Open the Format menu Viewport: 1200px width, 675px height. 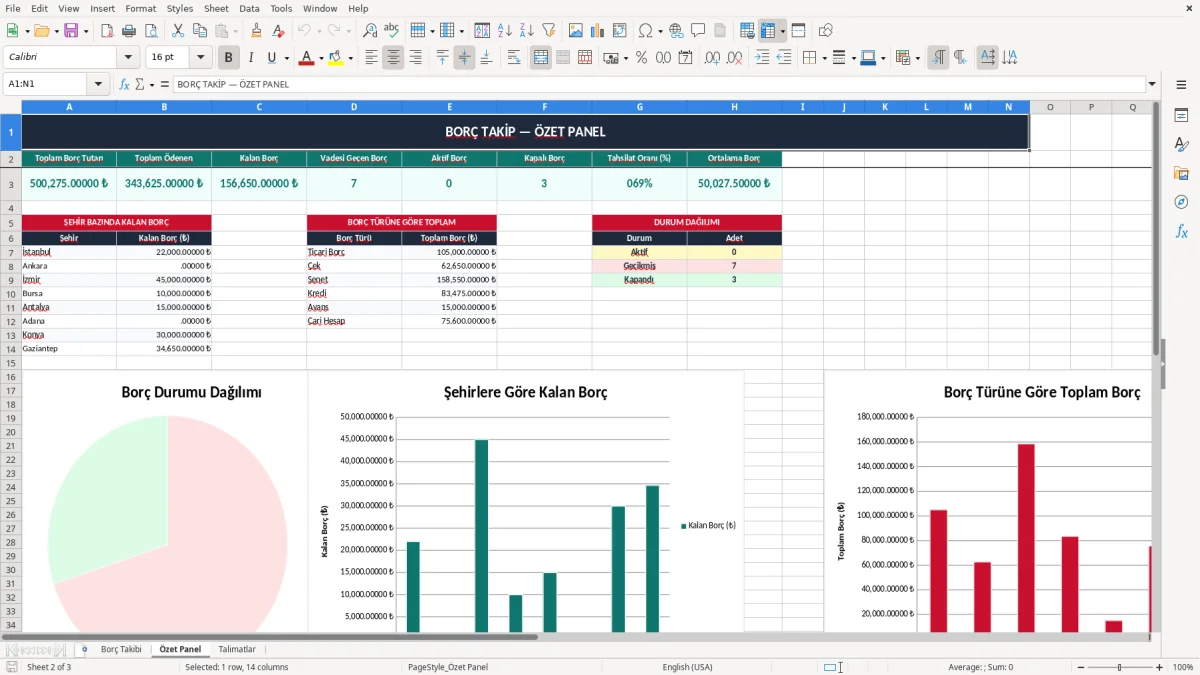[140, 8]
